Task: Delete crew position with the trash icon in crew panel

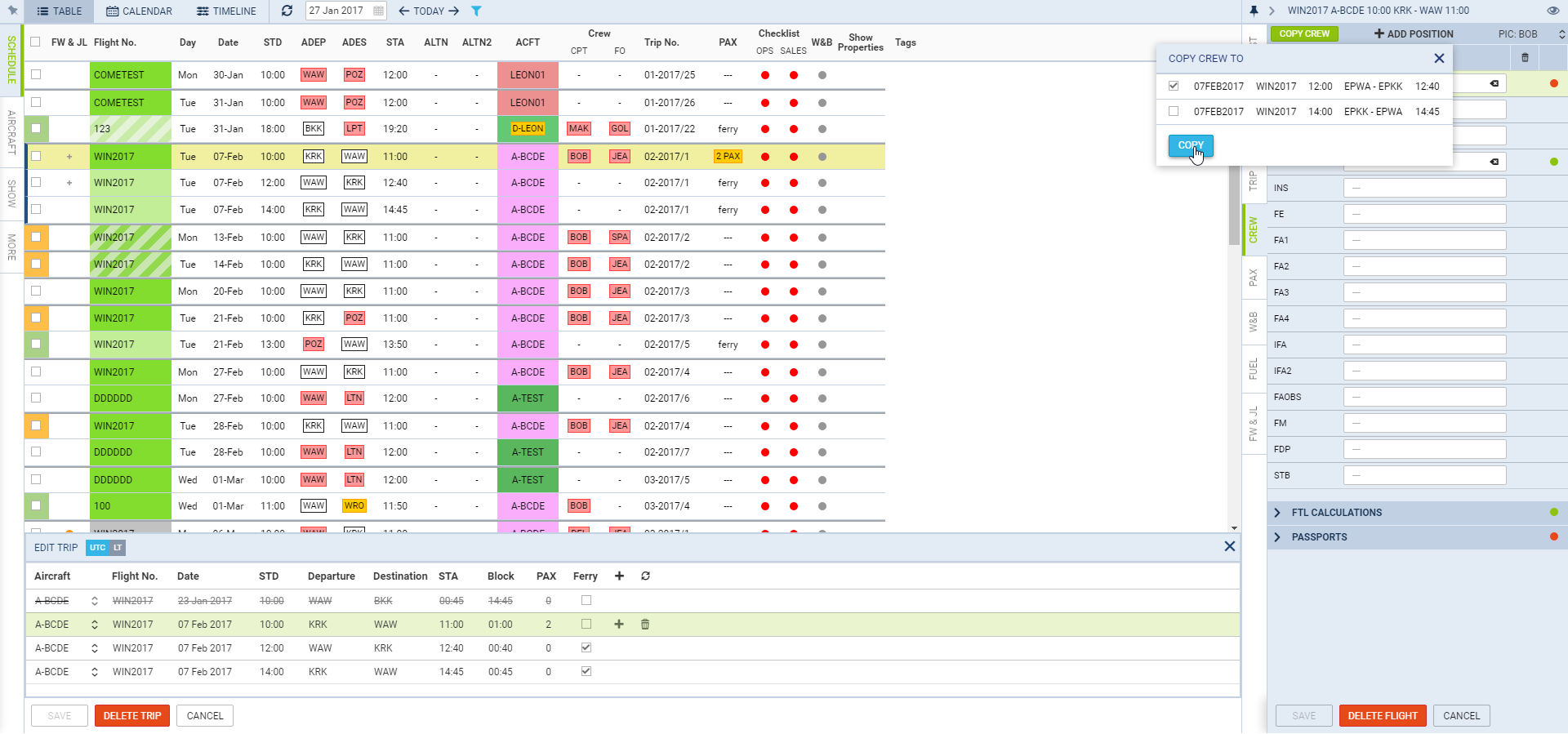Action: click(x=1525, y=58)
